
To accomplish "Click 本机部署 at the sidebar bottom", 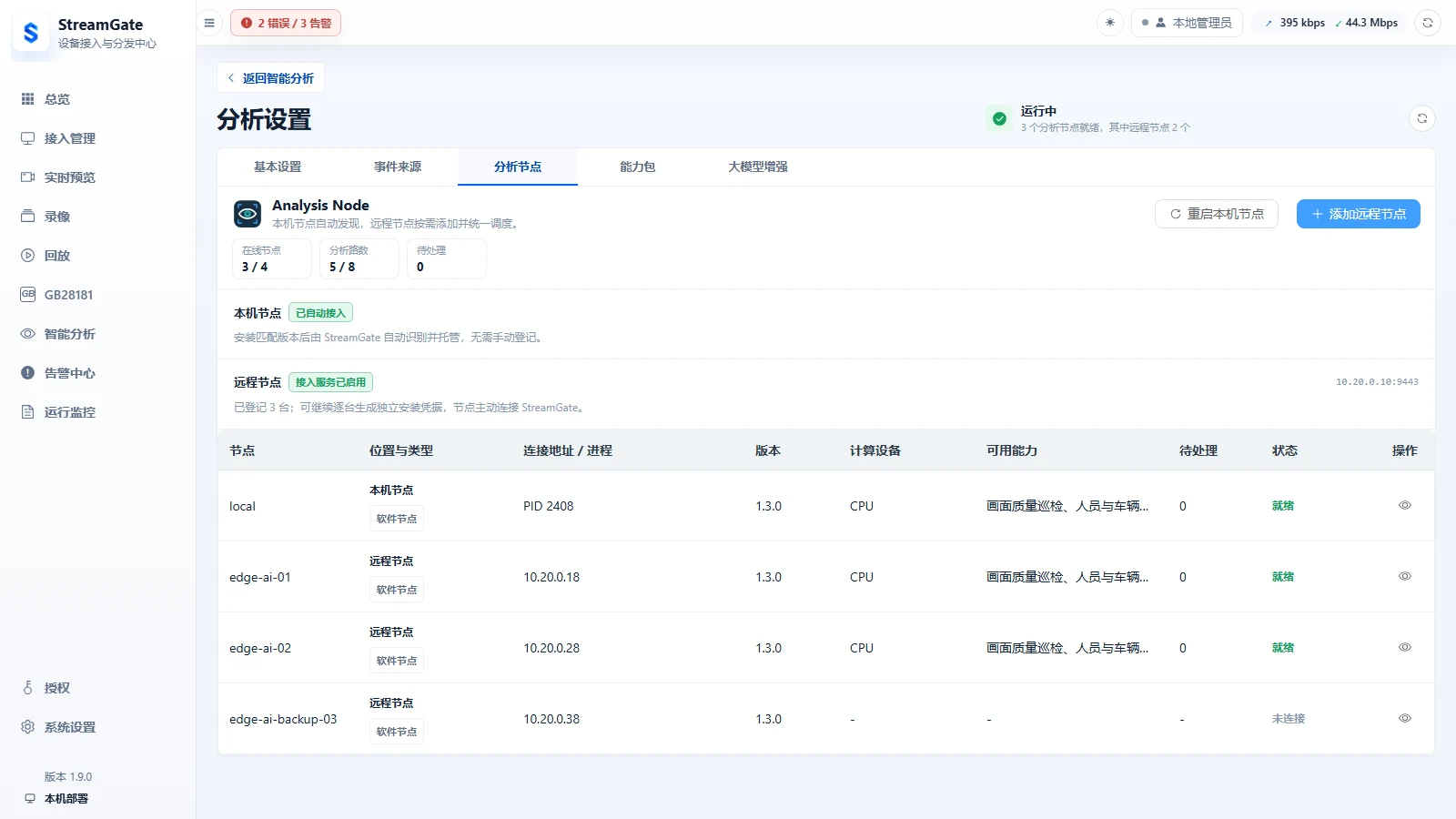I will point(56,799).
